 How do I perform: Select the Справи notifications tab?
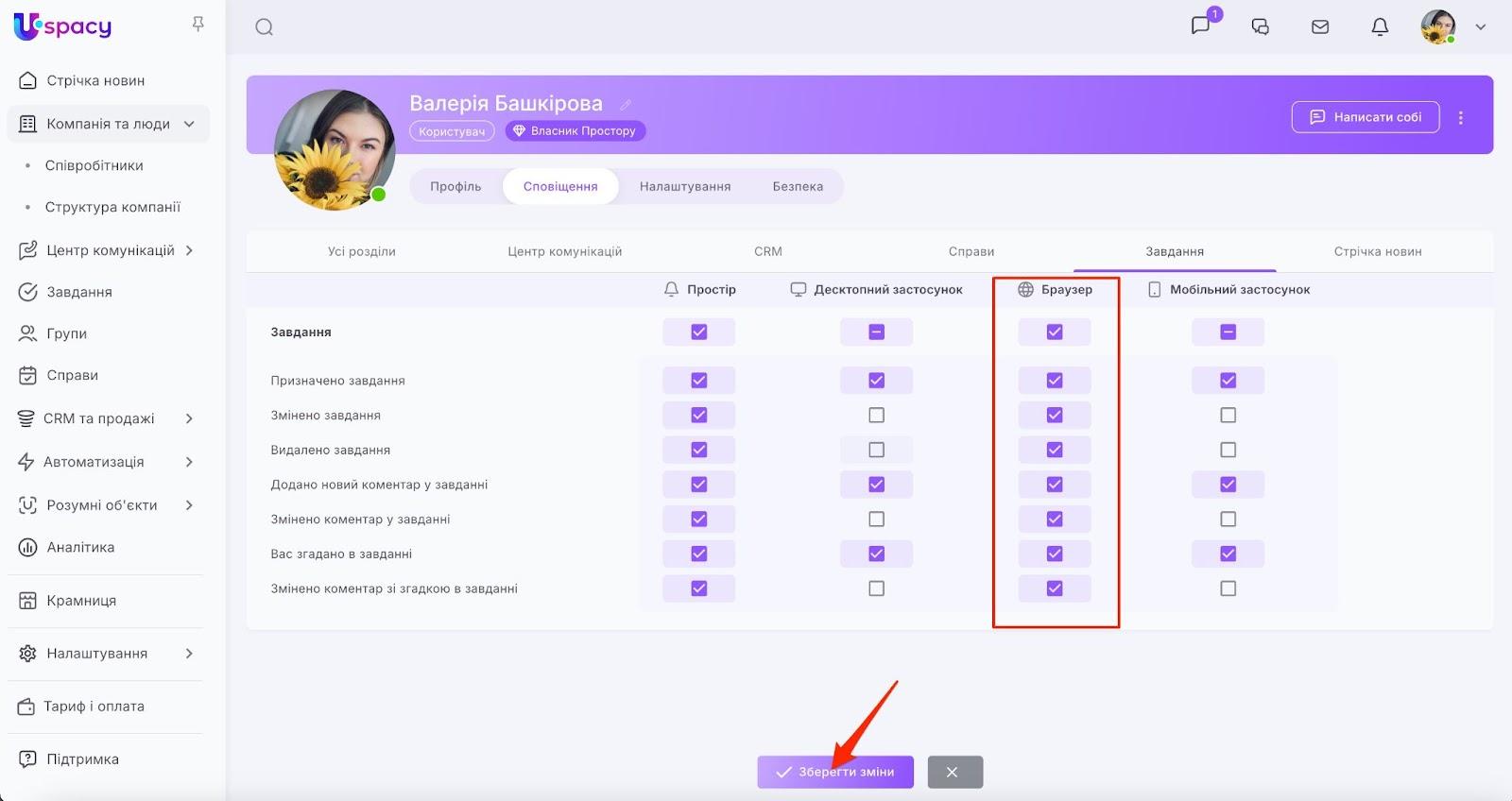[x=971, y=251]
